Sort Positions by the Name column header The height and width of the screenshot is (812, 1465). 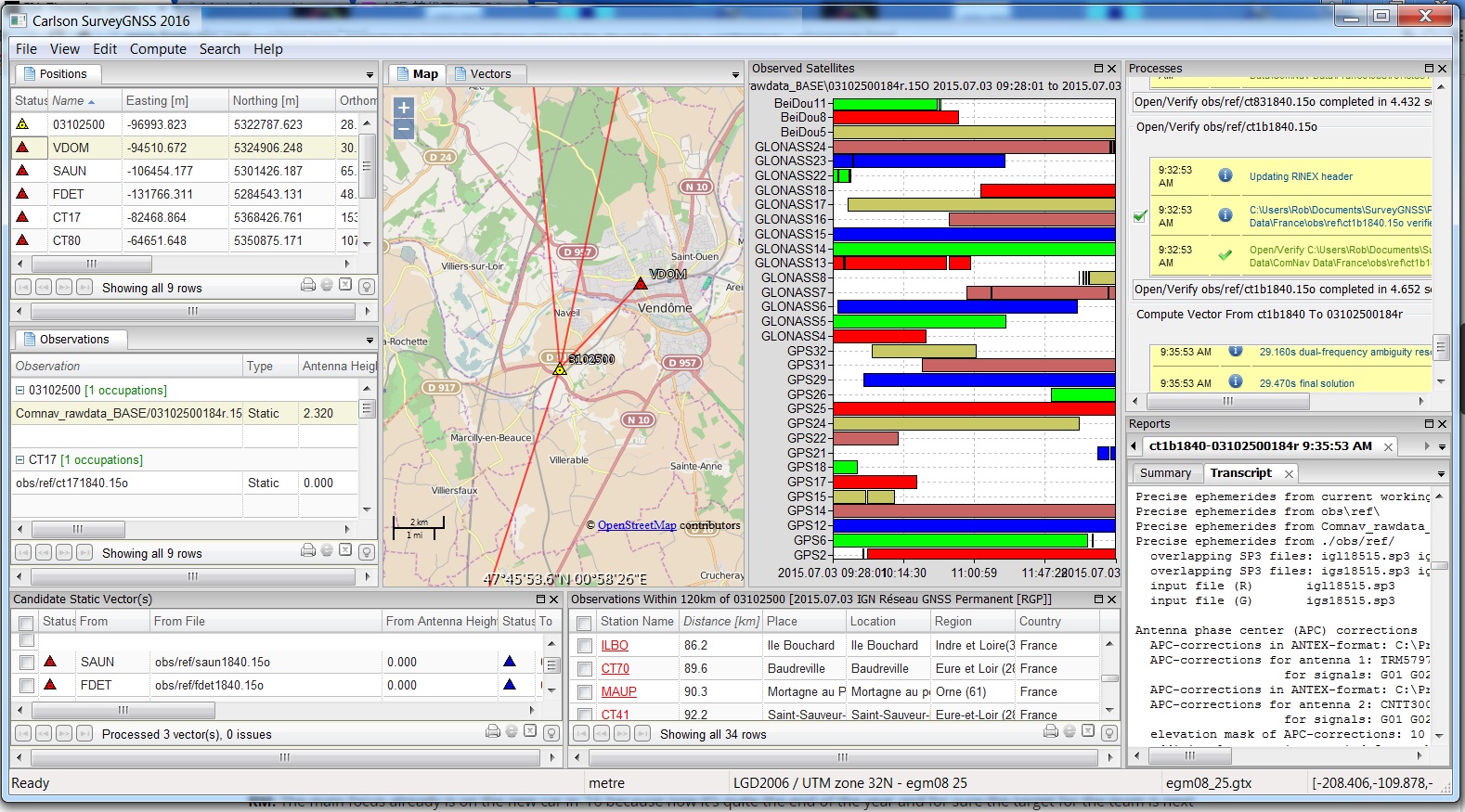(84, 100)
